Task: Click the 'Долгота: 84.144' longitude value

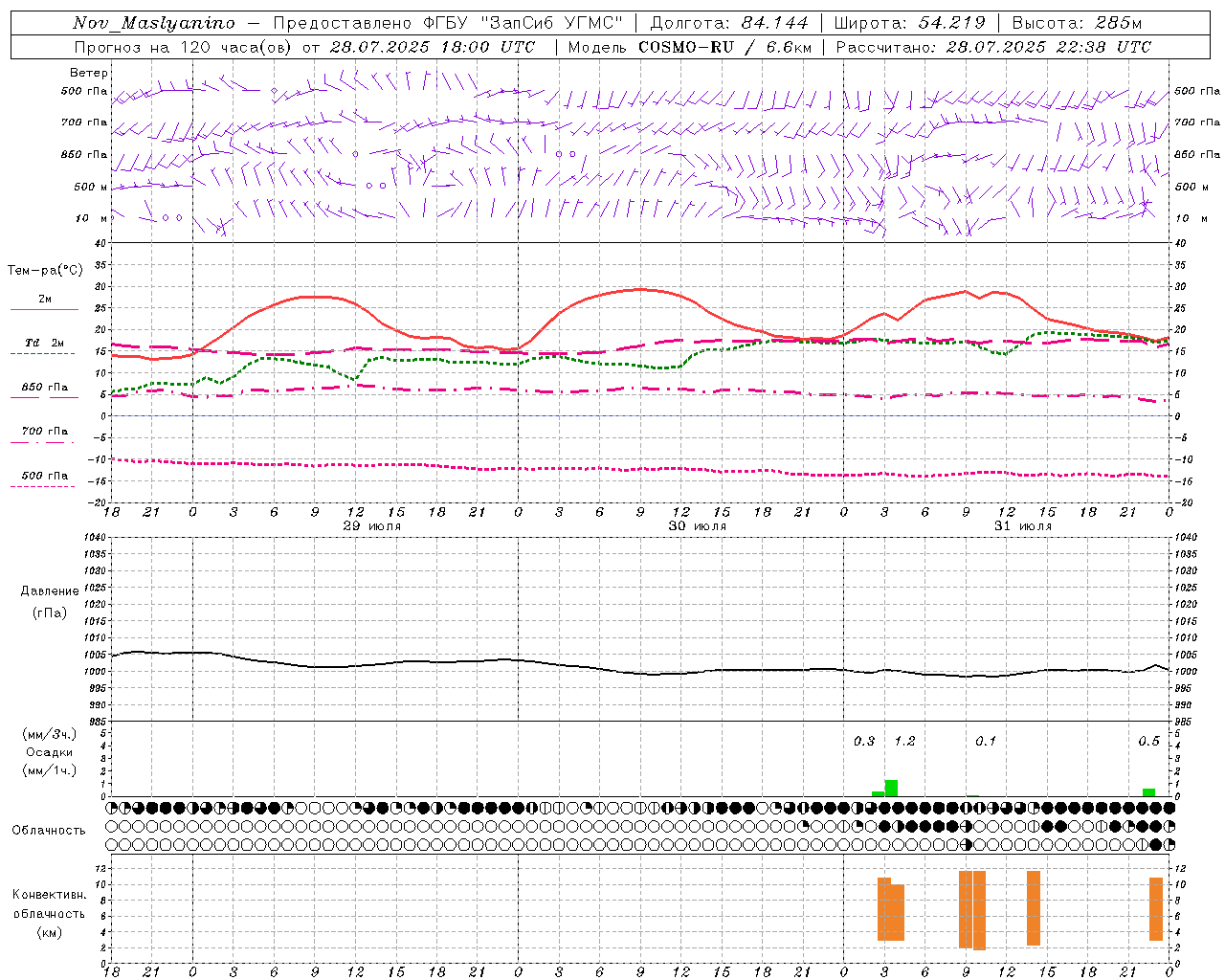Action: pyautogui.click(x=729, y=23)
